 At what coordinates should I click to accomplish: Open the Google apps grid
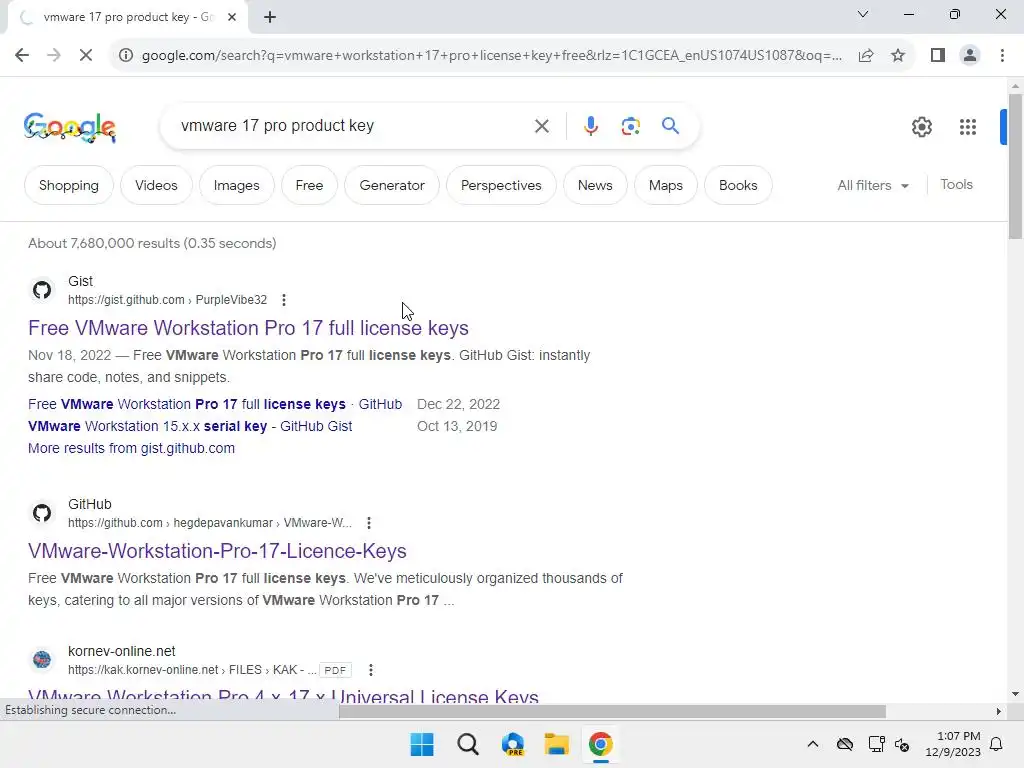pyautogui.click(x=967, y=127)
